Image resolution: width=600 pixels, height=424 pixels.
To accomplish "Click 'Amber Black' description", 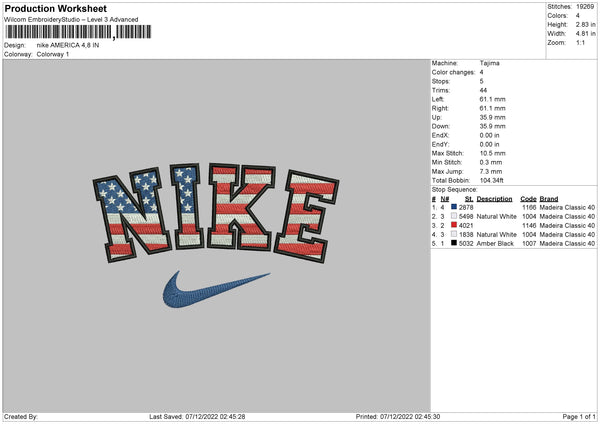I will click(495, 244).
